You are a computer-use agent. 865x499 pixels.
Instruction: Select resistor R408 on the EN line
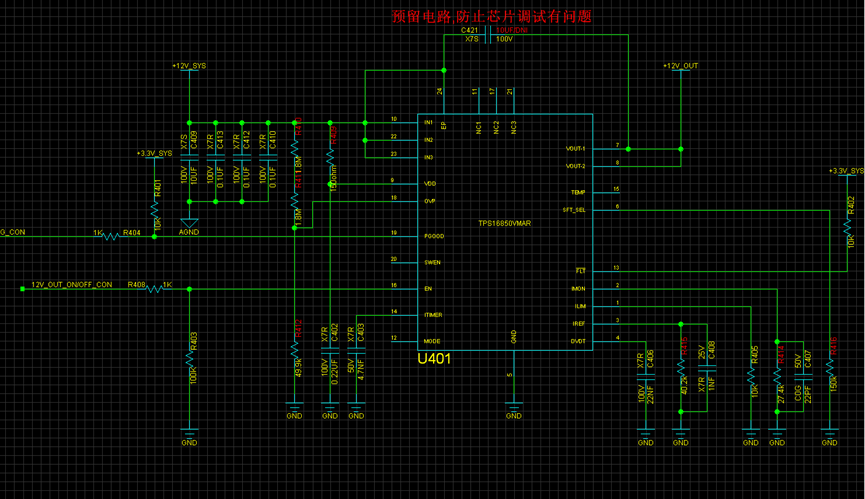(x=154, y=288)
